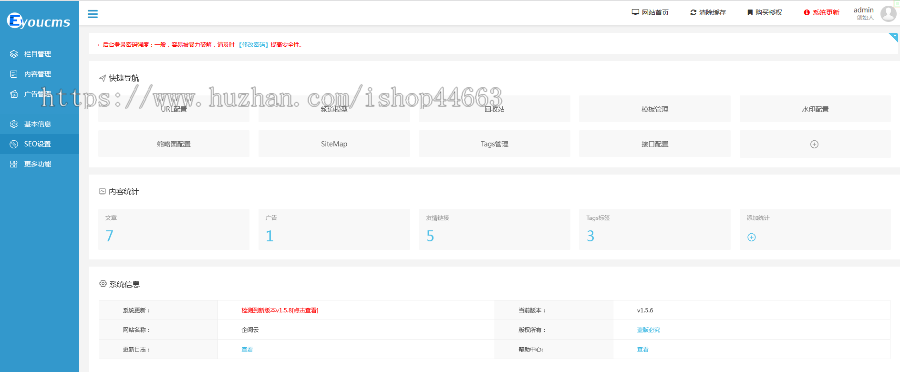Click the 快捷导航 paper-plane icon
This screenshot has width=900, height=372.
point(103,78)
